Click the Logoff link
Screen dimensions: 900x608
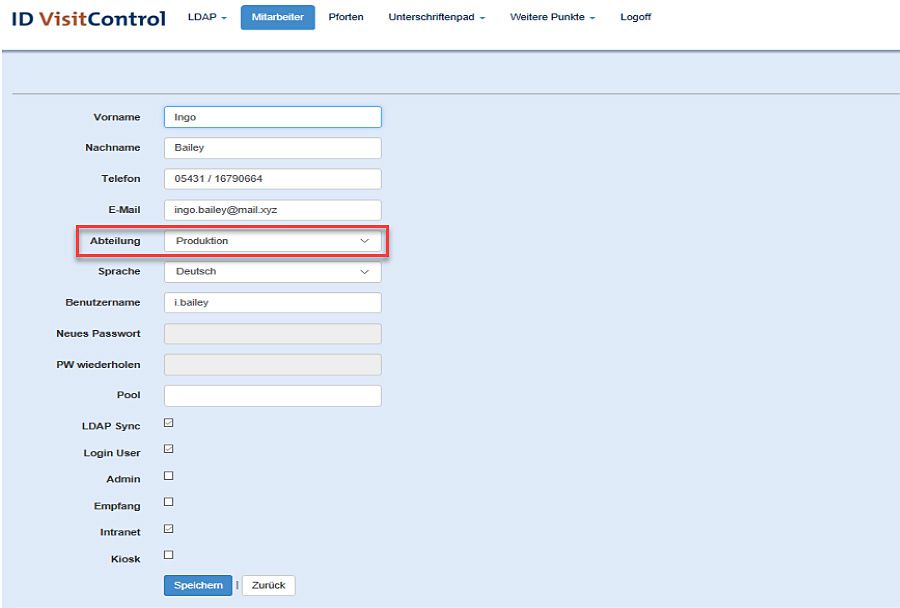[635, 18]
